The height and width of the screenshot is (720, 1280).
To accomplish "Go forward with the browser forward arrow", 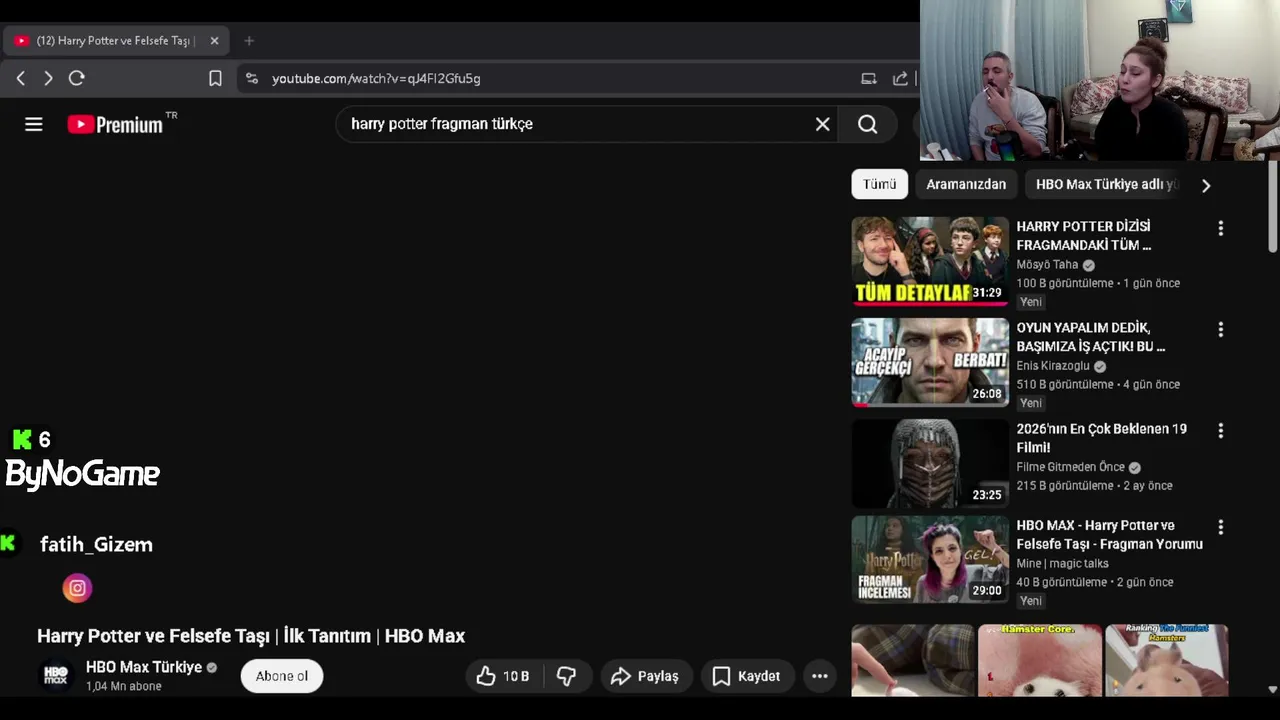I will (48, 78).
